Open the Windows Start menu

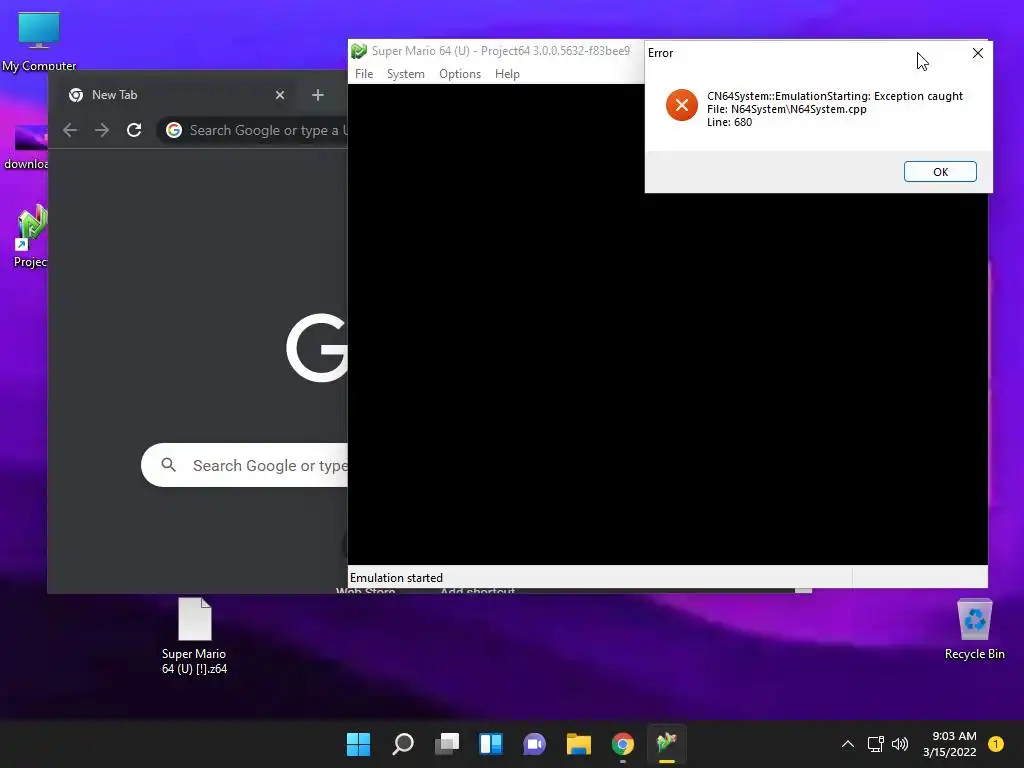(359, 744)
